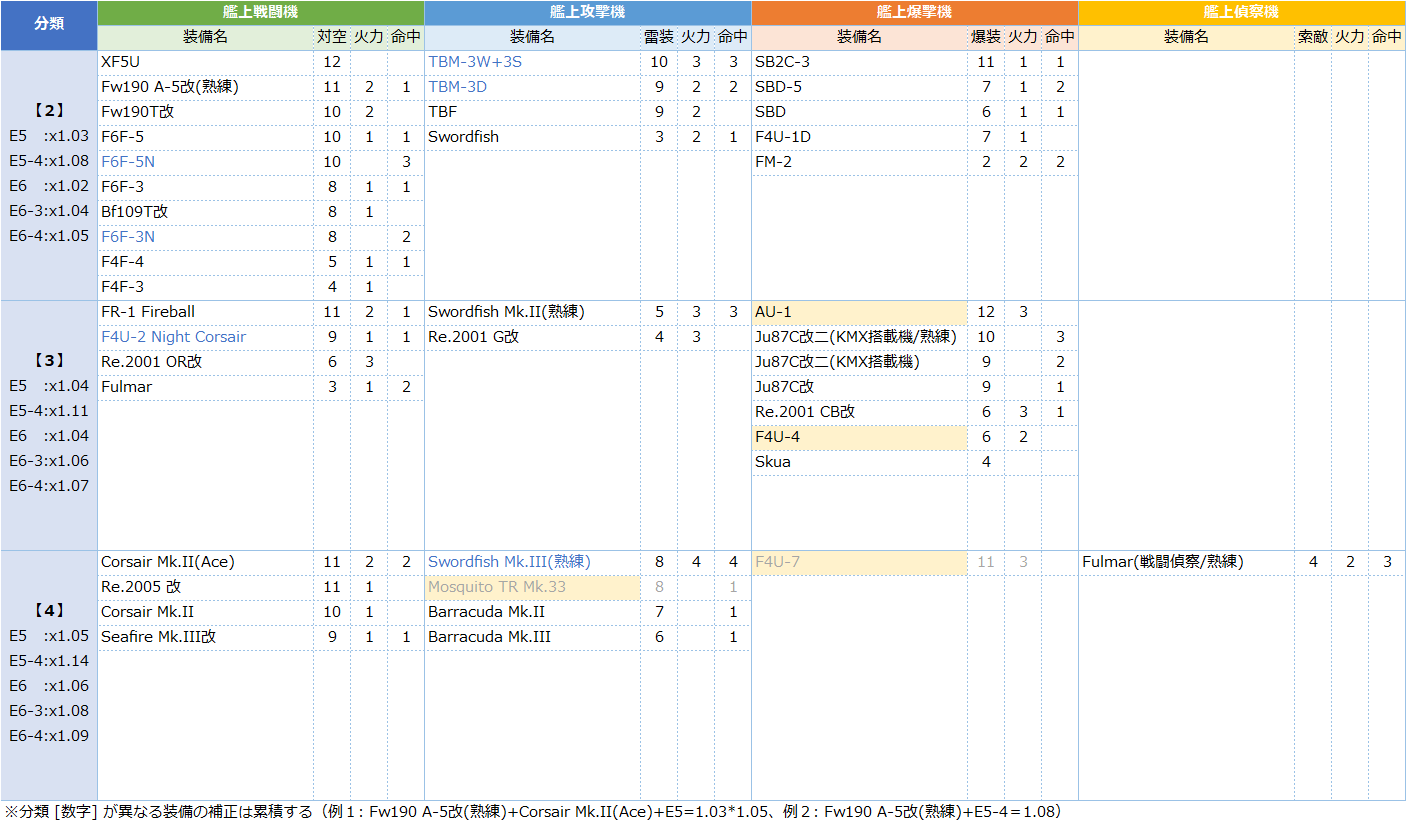Select the greyed F4U-7 cell
Screen dimensions: 1406x826
click(x=860, y=562)
